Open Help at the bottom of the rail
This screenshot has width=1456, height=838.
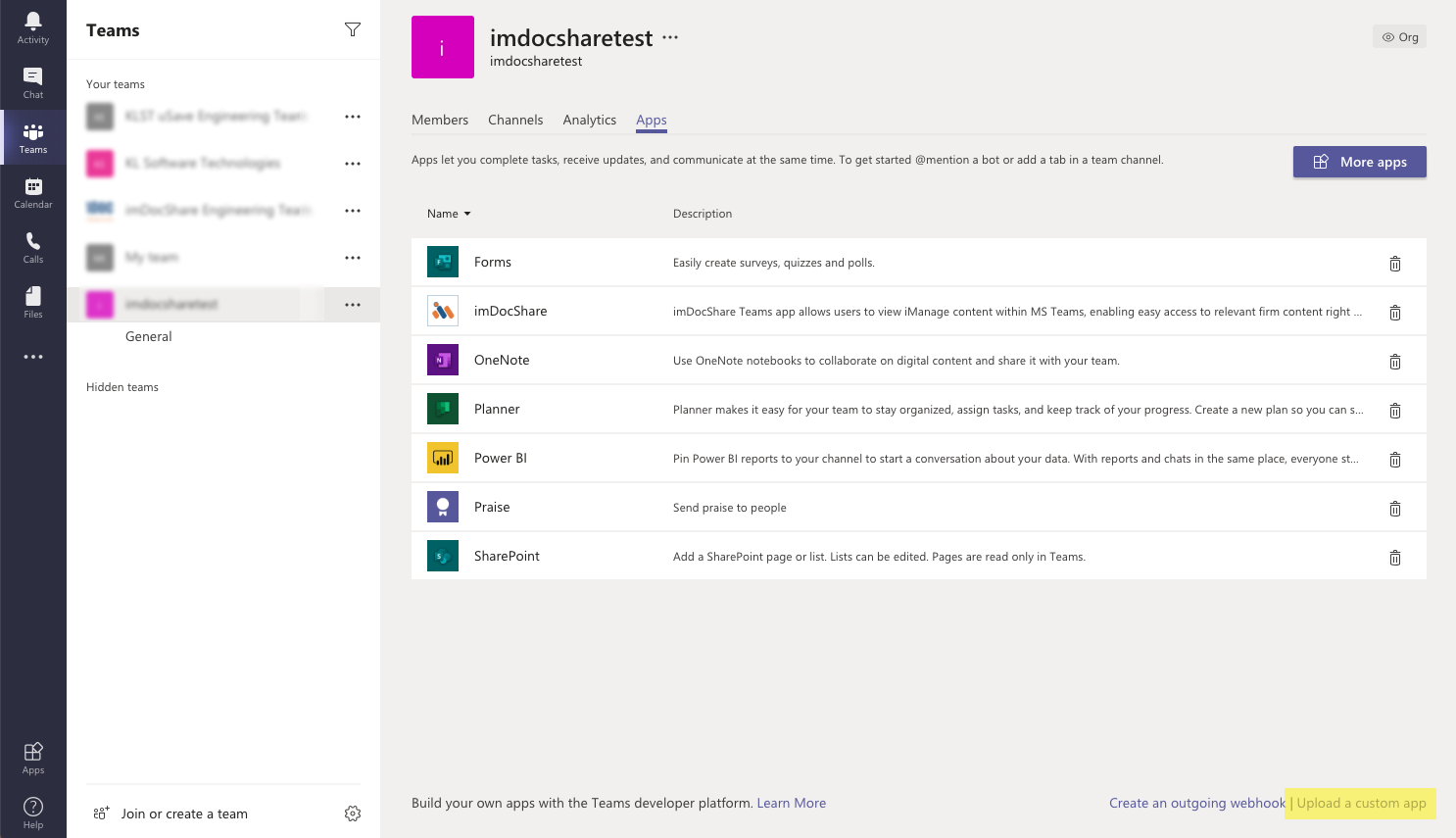click(x=33, y=813)
